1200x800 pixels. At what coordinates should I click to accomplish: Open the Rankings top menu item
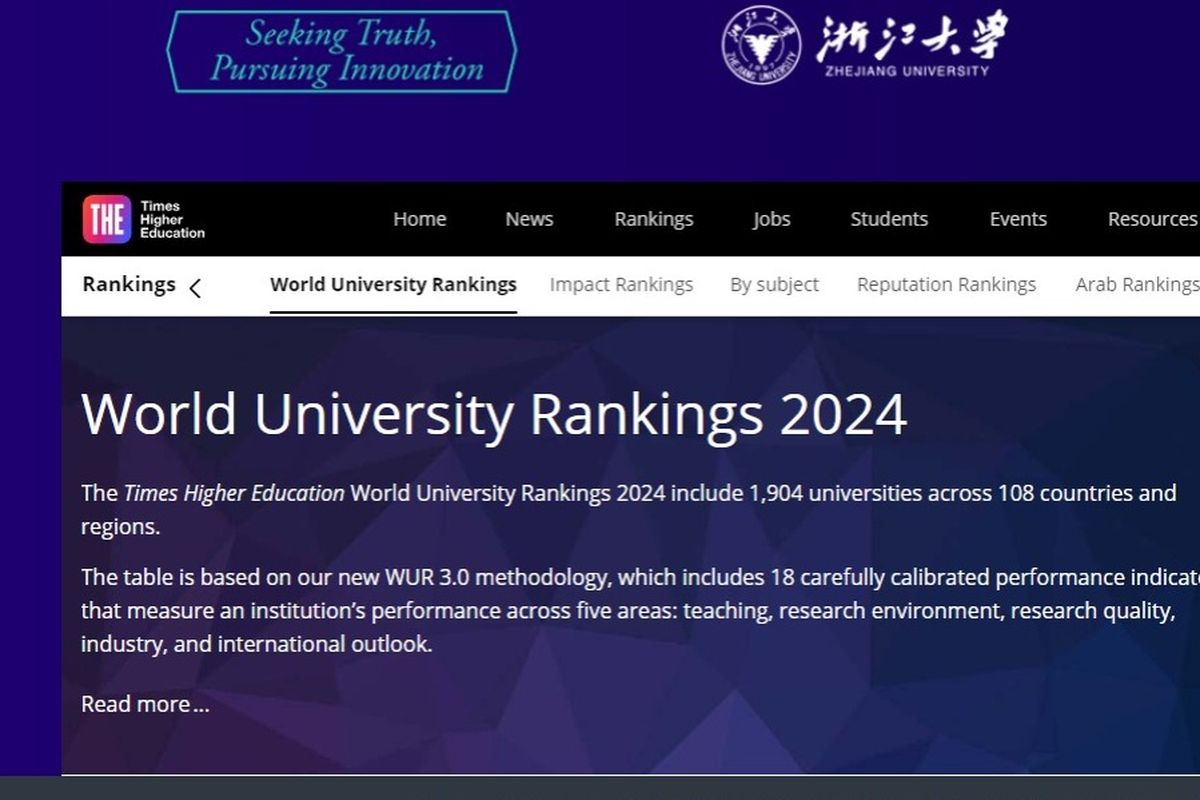[654, 219]
